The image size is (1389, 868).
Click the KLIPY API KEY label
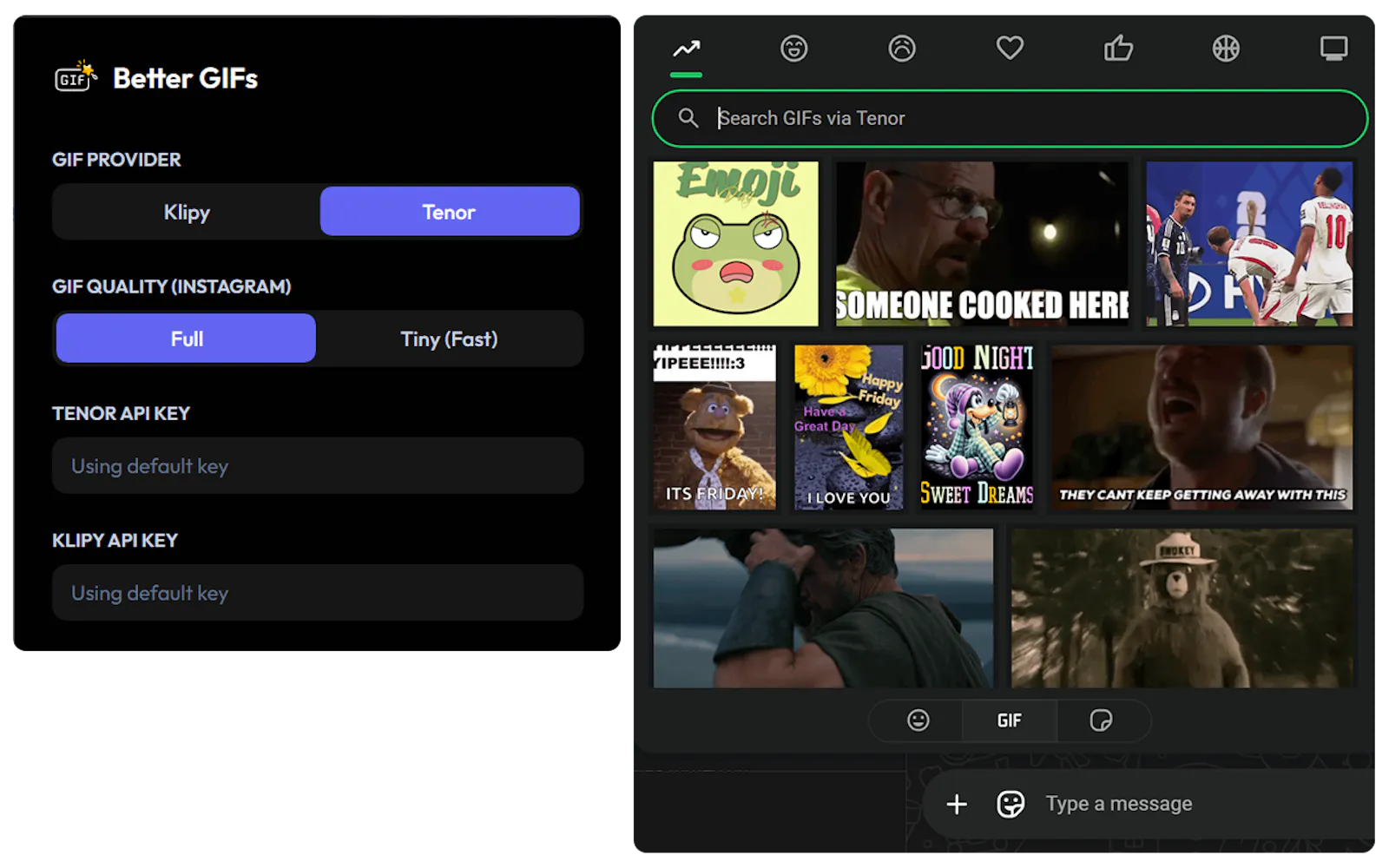click(x=115, y=540)
